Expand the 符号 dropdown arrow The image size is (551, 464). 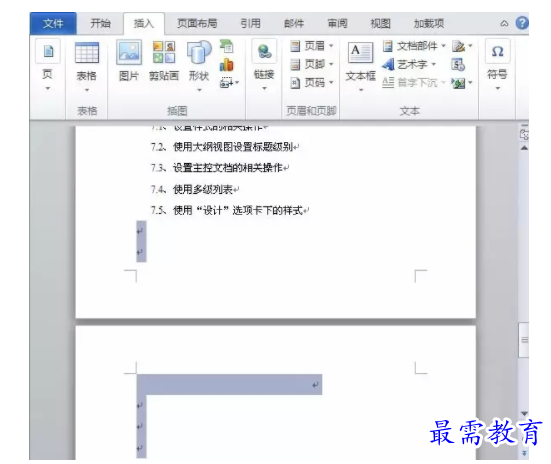tap(497, 88)
